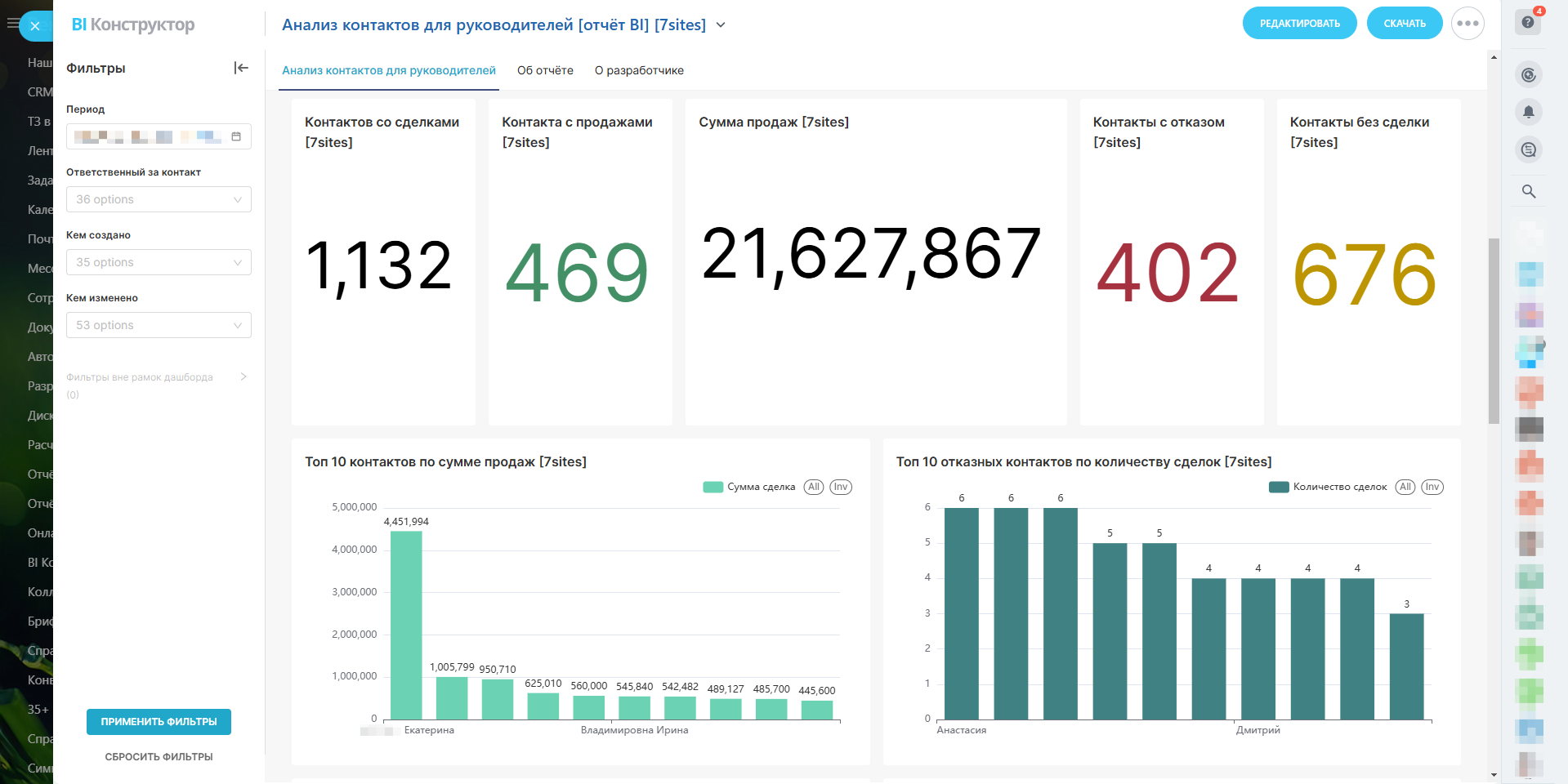
Task: Click the search magnifier in right sidebar
Action: coord(1529,191)
